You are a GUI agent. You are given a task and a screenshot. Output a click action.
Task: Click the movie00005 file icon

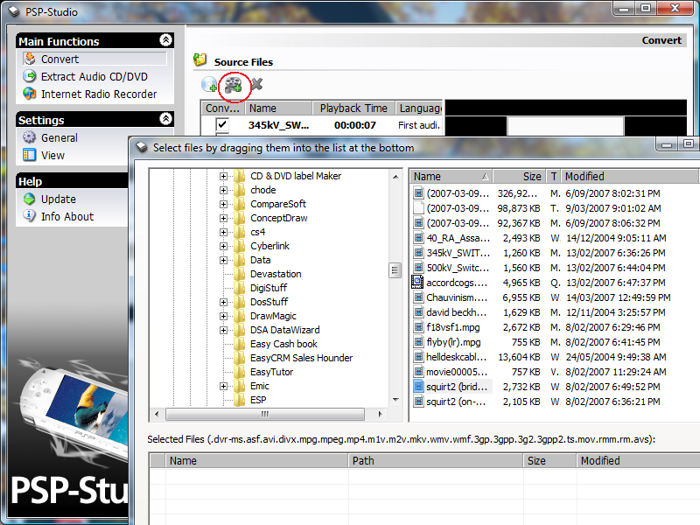coord(418,371)
